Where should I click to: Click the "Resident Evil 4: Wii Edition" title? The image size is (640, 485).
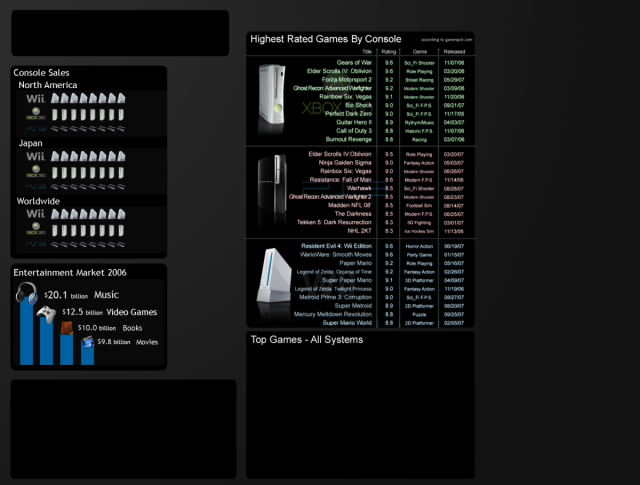pyautogui.click(x=337, y=246)
